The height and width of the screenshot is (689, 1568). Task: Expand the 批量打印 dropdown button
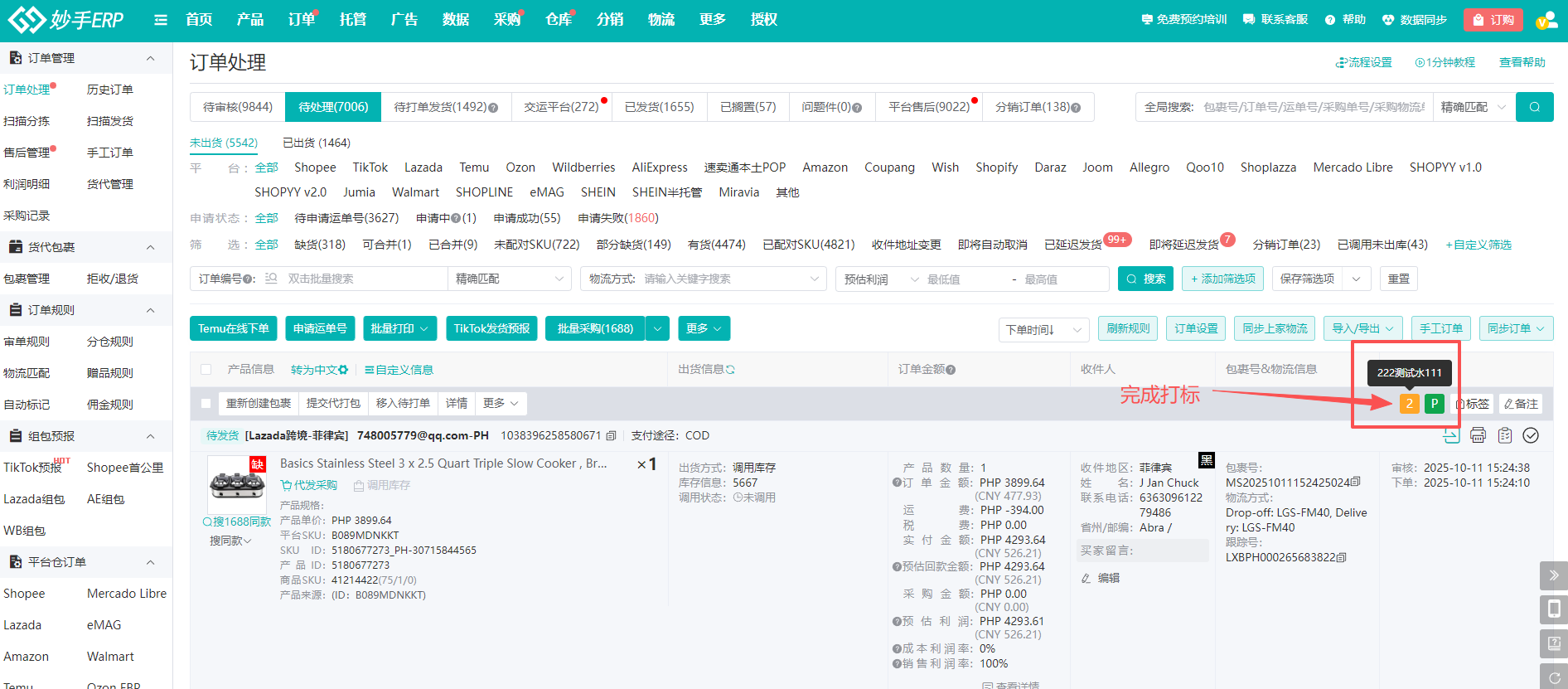399,328
